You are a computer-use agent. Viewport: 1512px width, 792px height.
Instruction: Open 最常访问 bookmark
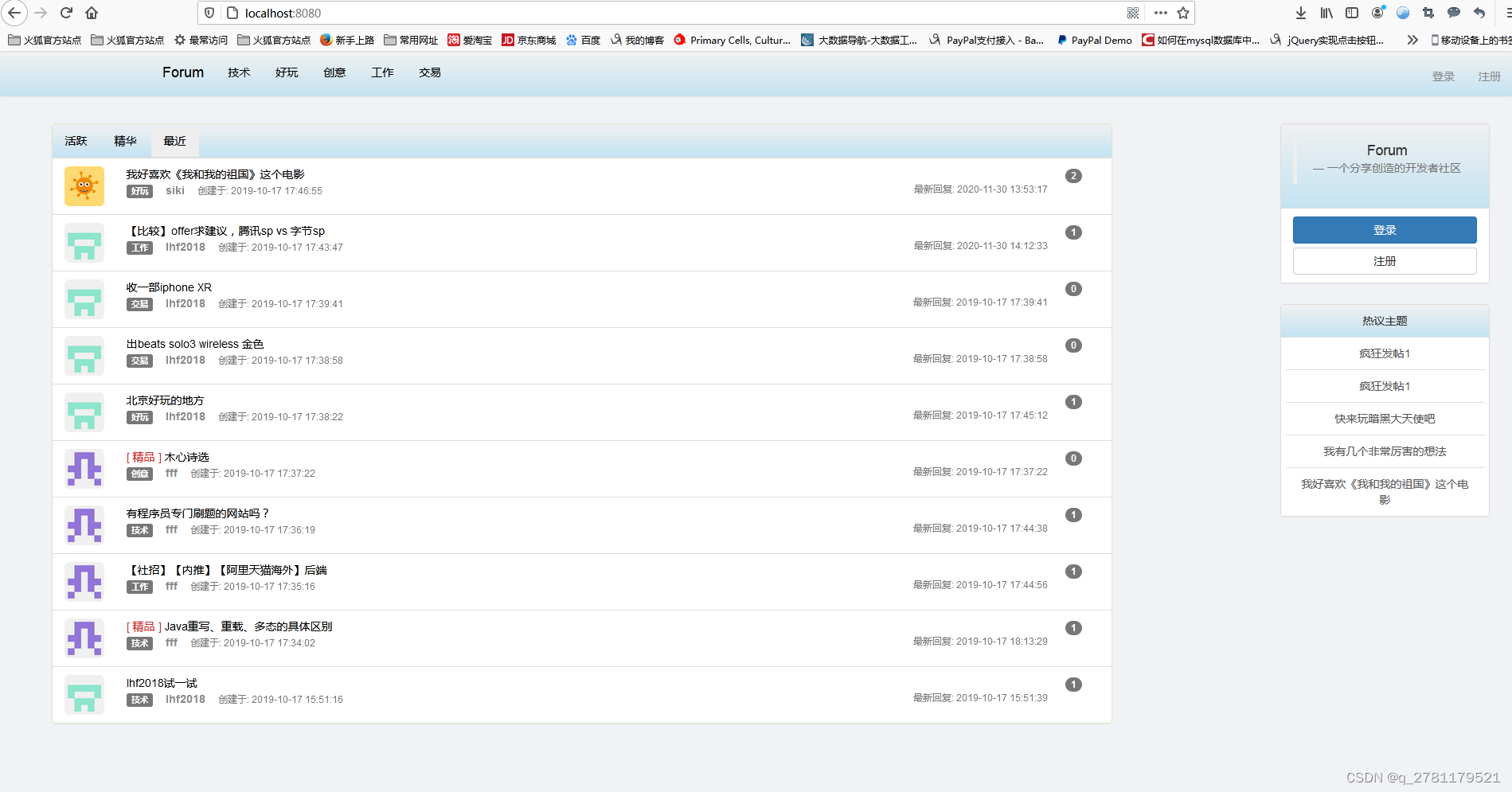point(201,40)
